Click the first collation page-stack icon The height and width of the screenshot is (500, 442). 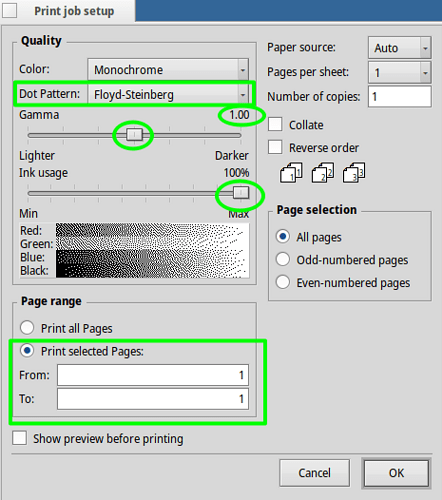tap(291, 173)
